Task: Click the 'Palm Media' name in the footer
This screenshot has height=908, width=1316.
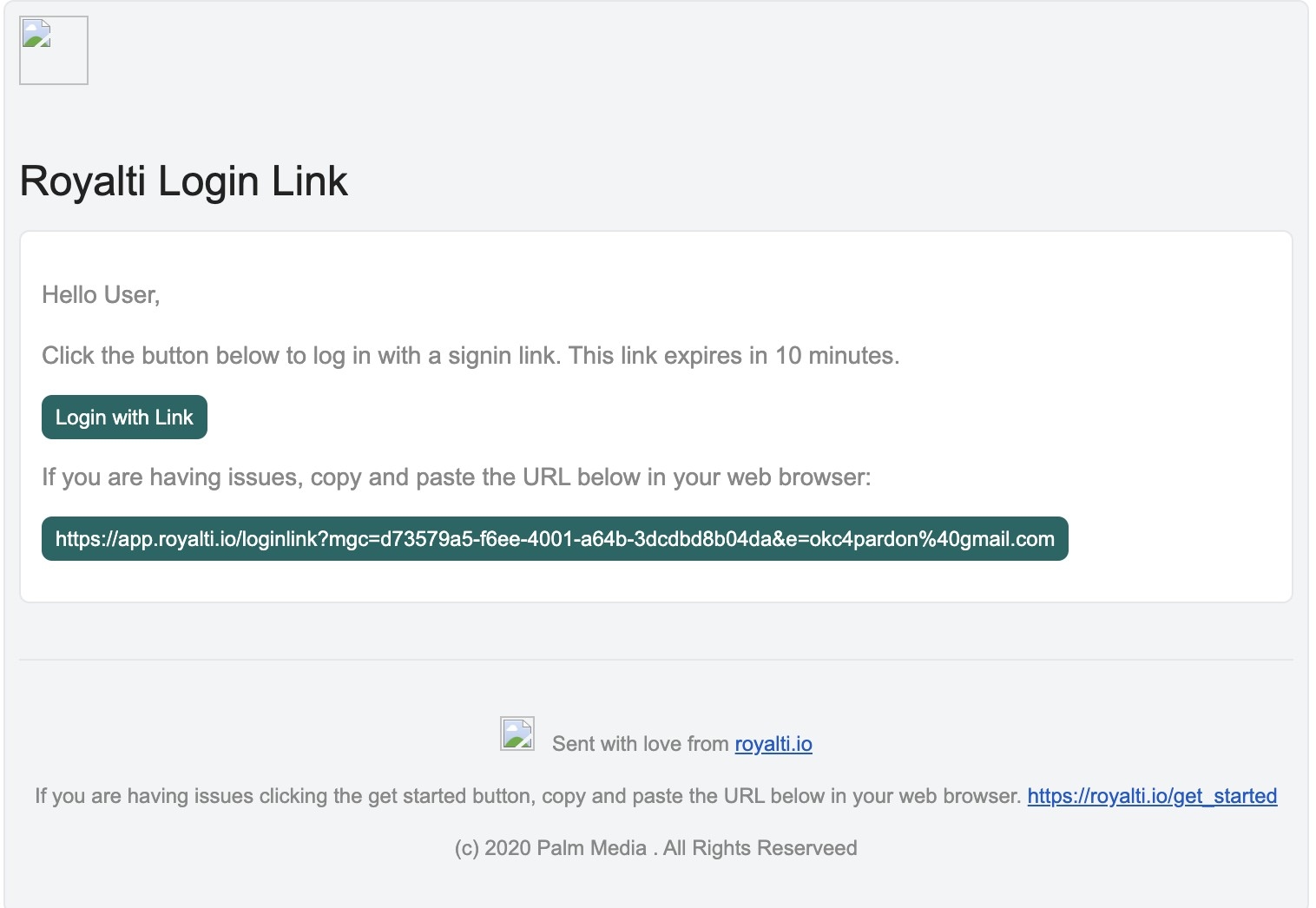Action: pos(591,848)
